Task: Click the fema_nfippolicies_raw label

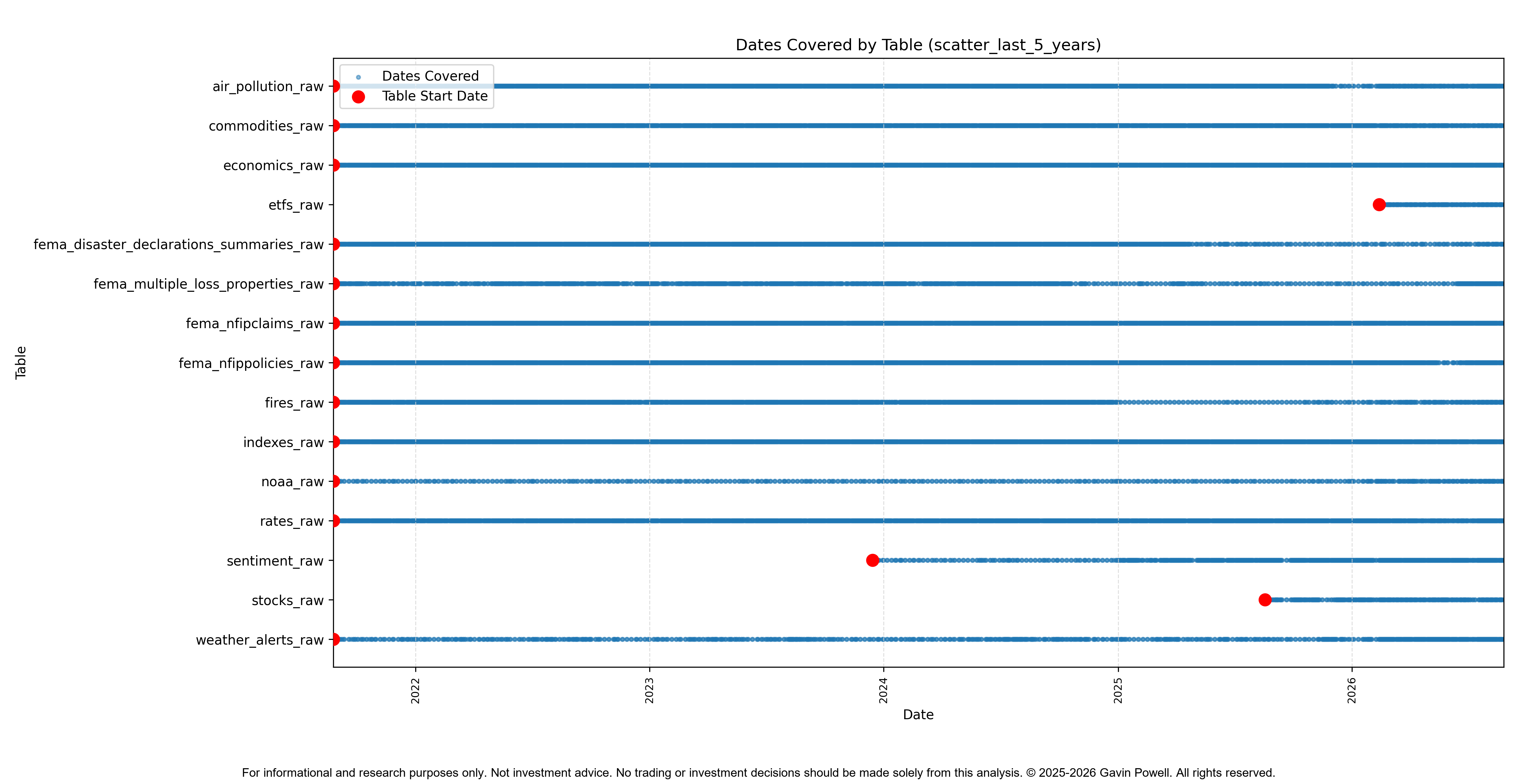Action: coord(251,364)
